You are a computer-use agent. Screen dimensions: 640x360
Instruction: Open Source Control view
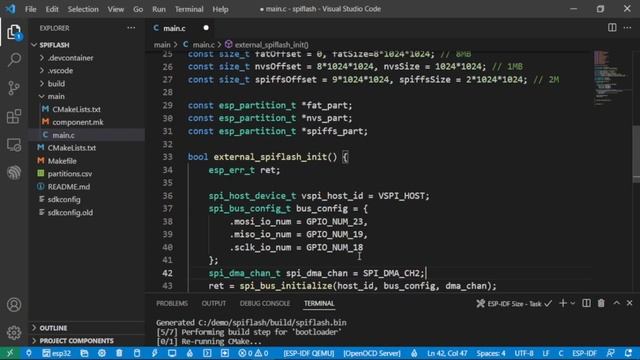point(14,88)
